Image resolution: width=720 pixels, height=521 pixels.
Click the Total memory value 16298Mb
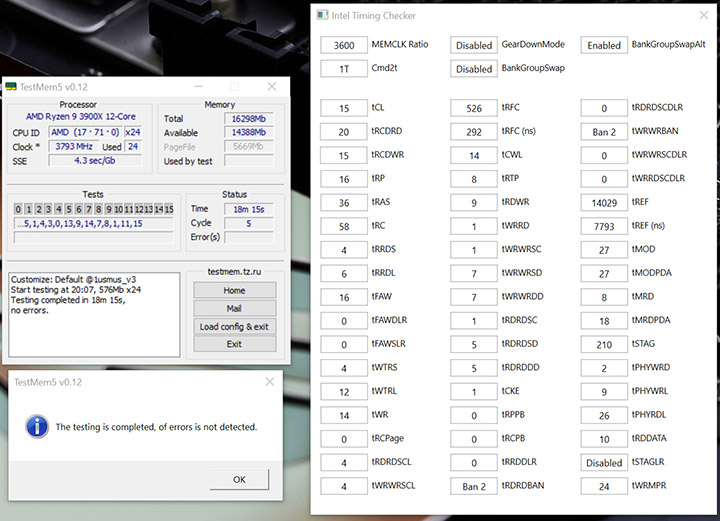[248, 118]
